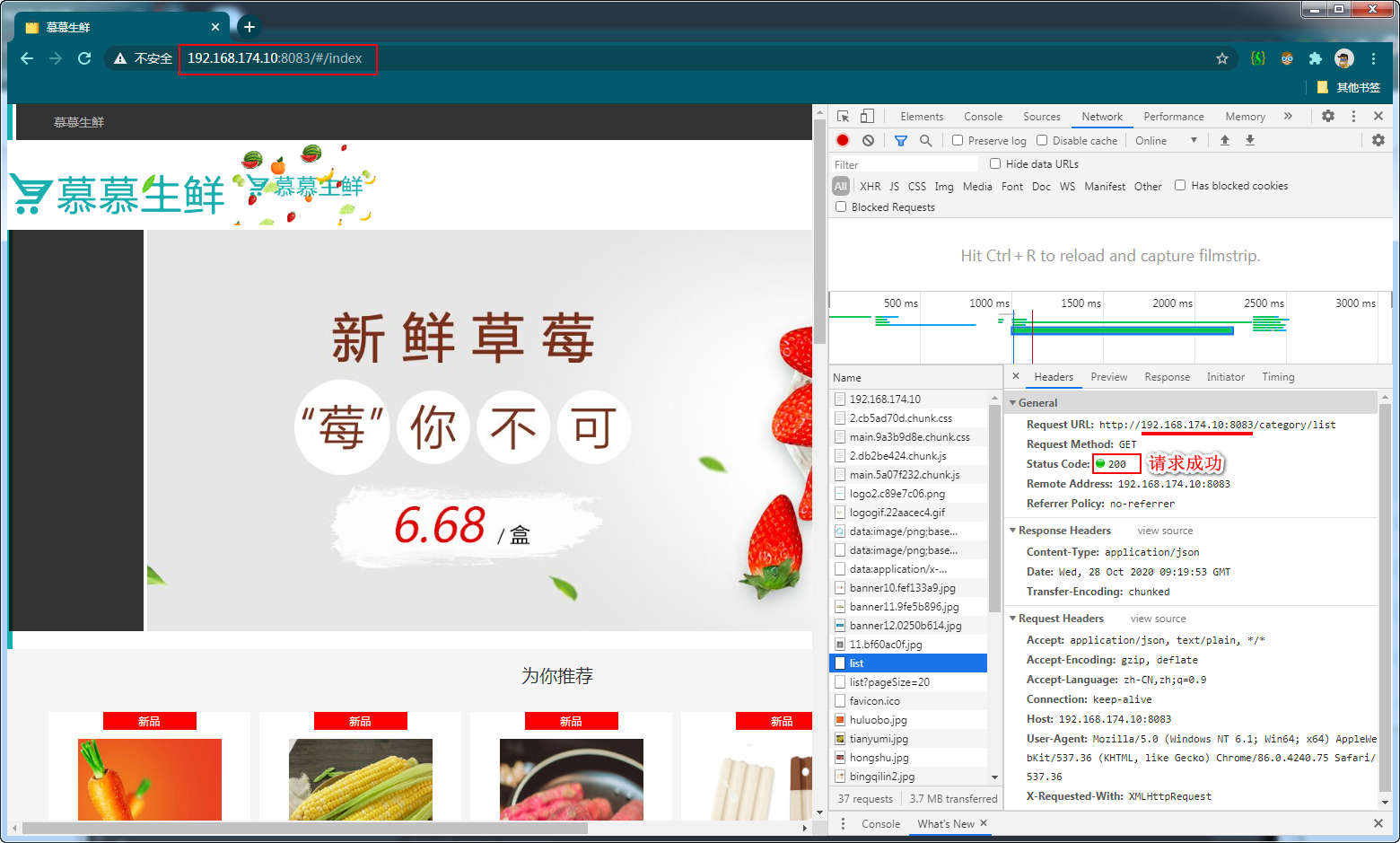
Task: Close the DevTools panel
Action: (1378, 117)
